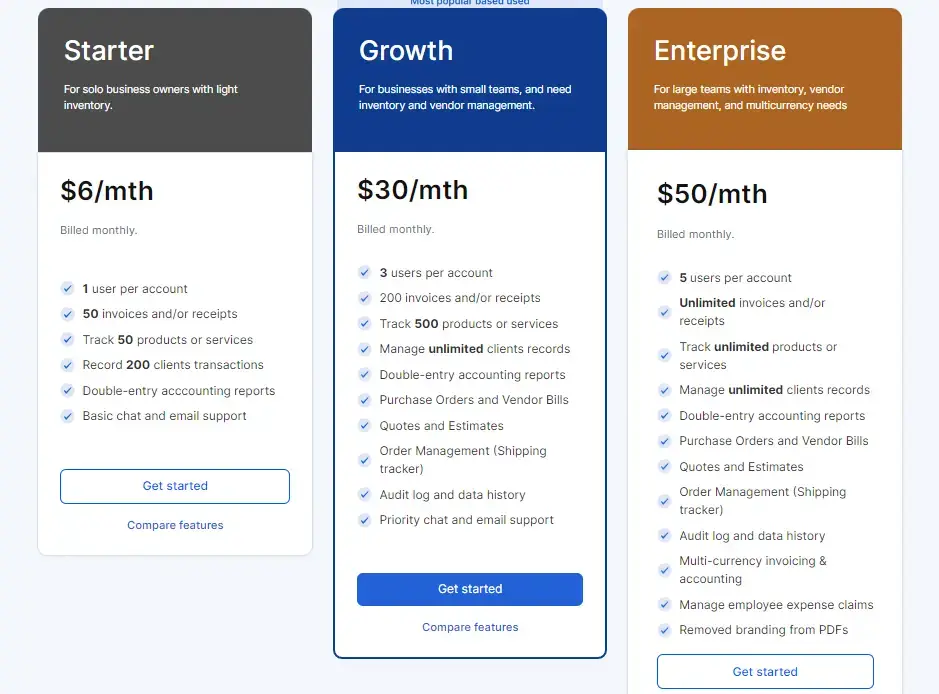Select the blue Growth plan header
Viewport: 939px width, 694px height.
(470, 80)
